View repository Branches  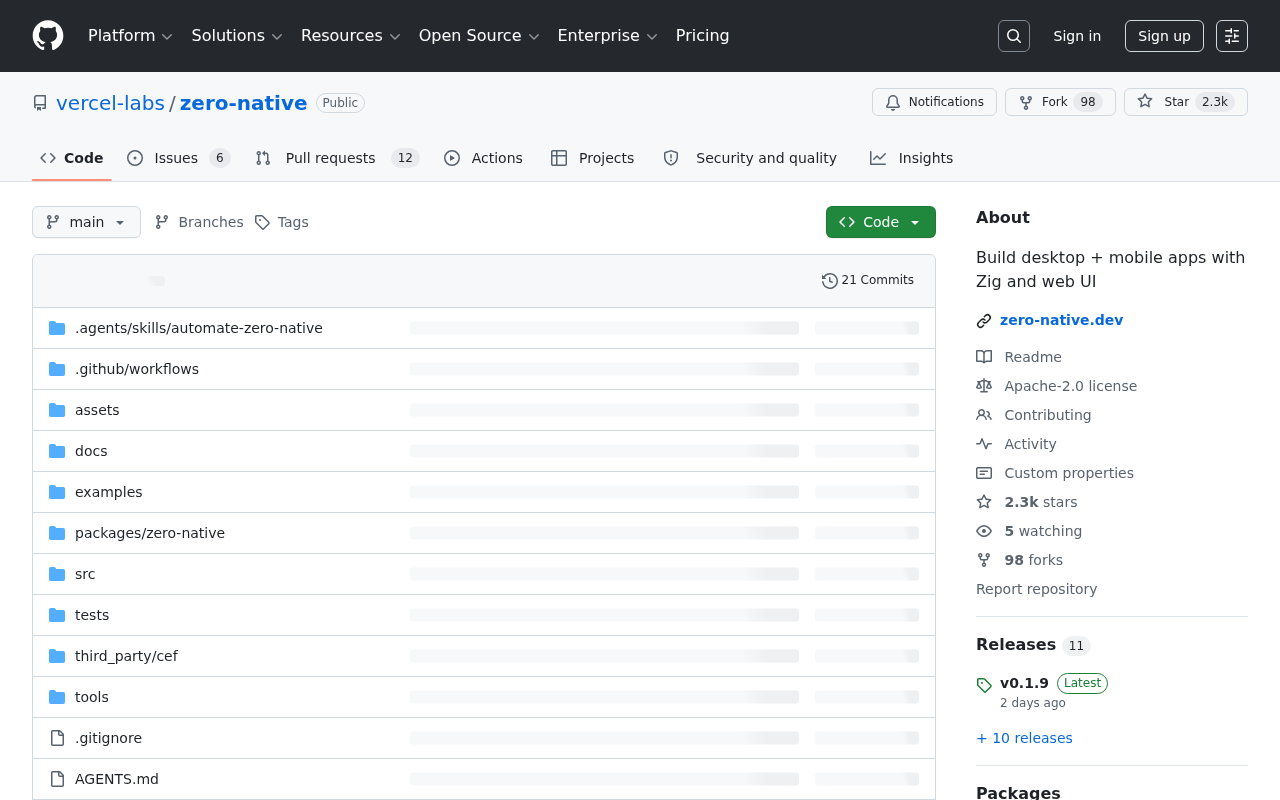[199, 222]
